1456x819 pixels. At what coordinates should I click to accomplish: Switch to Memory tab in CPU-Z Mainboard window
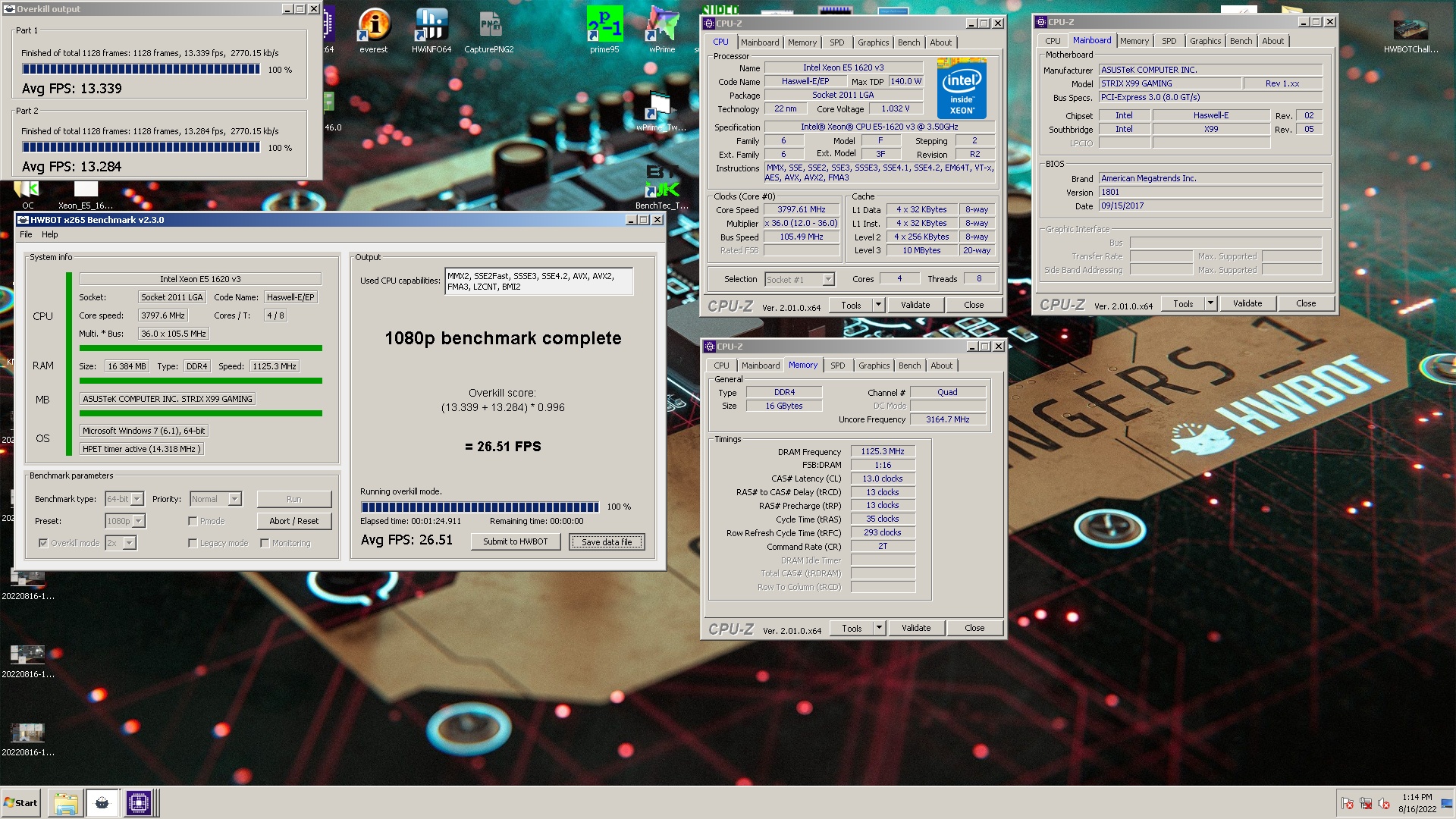pyautogui.click(x=1134, y=41)
